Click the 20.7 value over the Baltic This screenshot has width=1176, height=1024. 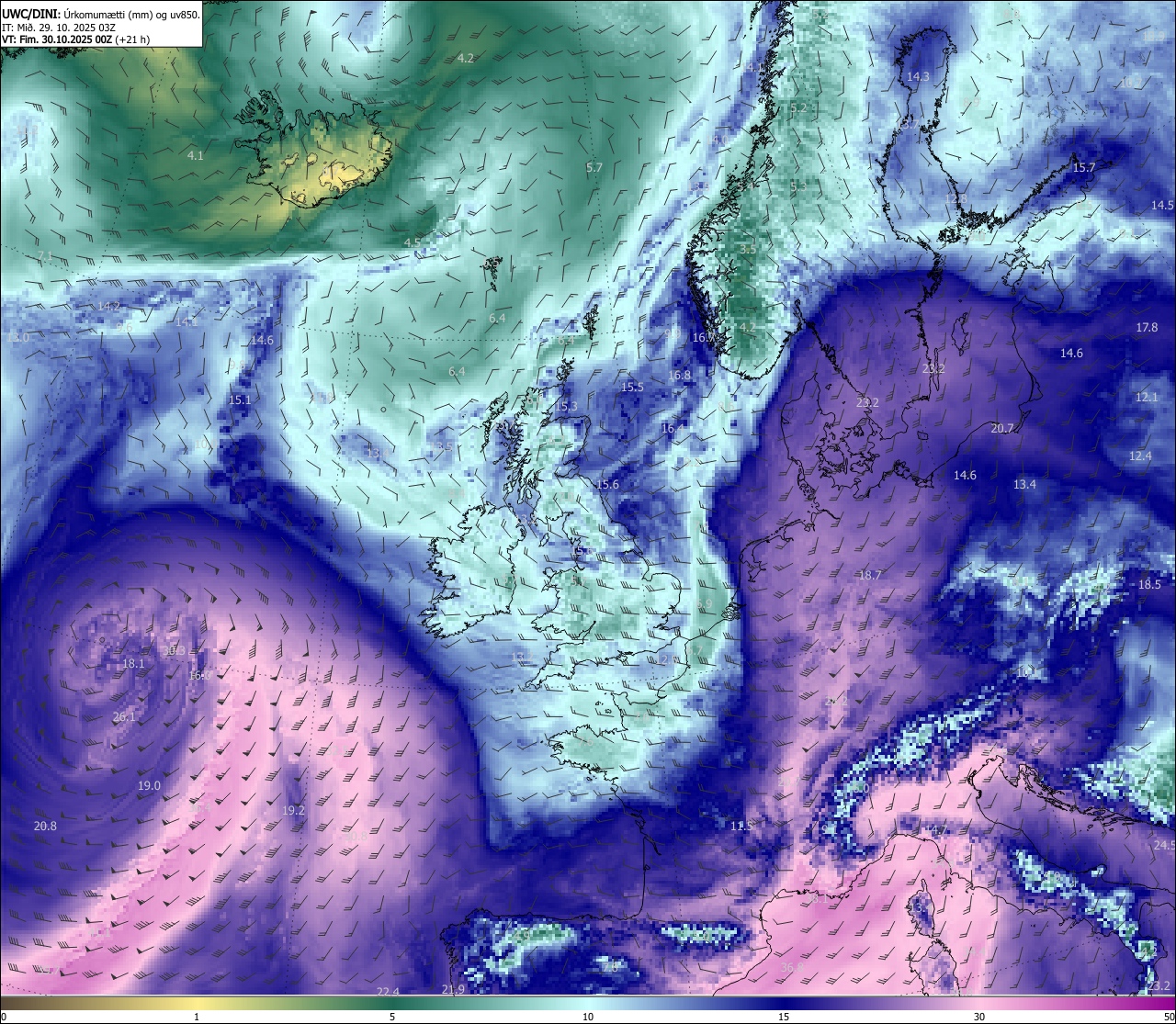click(x=1002, y=428)
